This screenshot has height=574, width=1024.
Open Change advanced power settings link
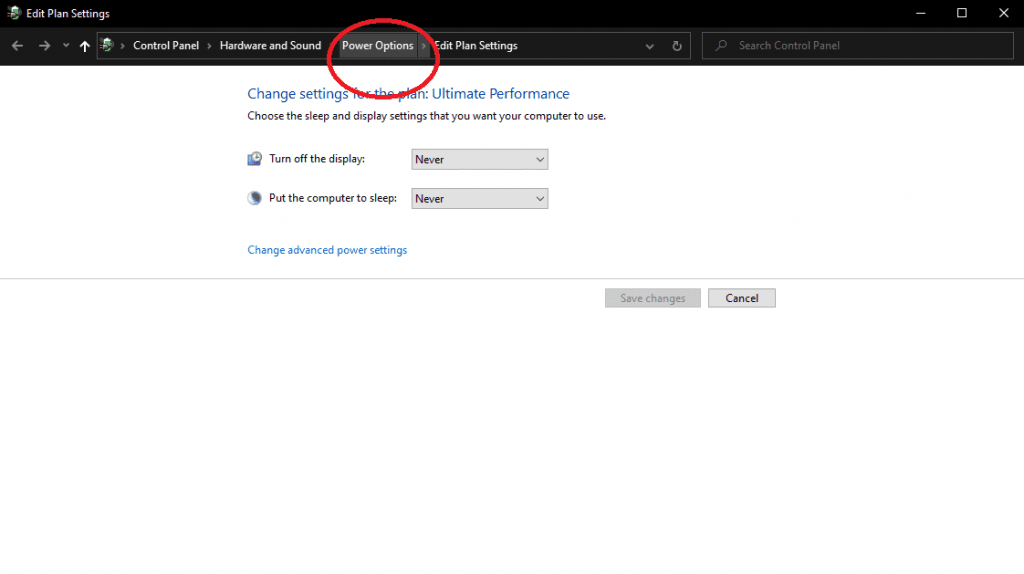pos(327,250)
